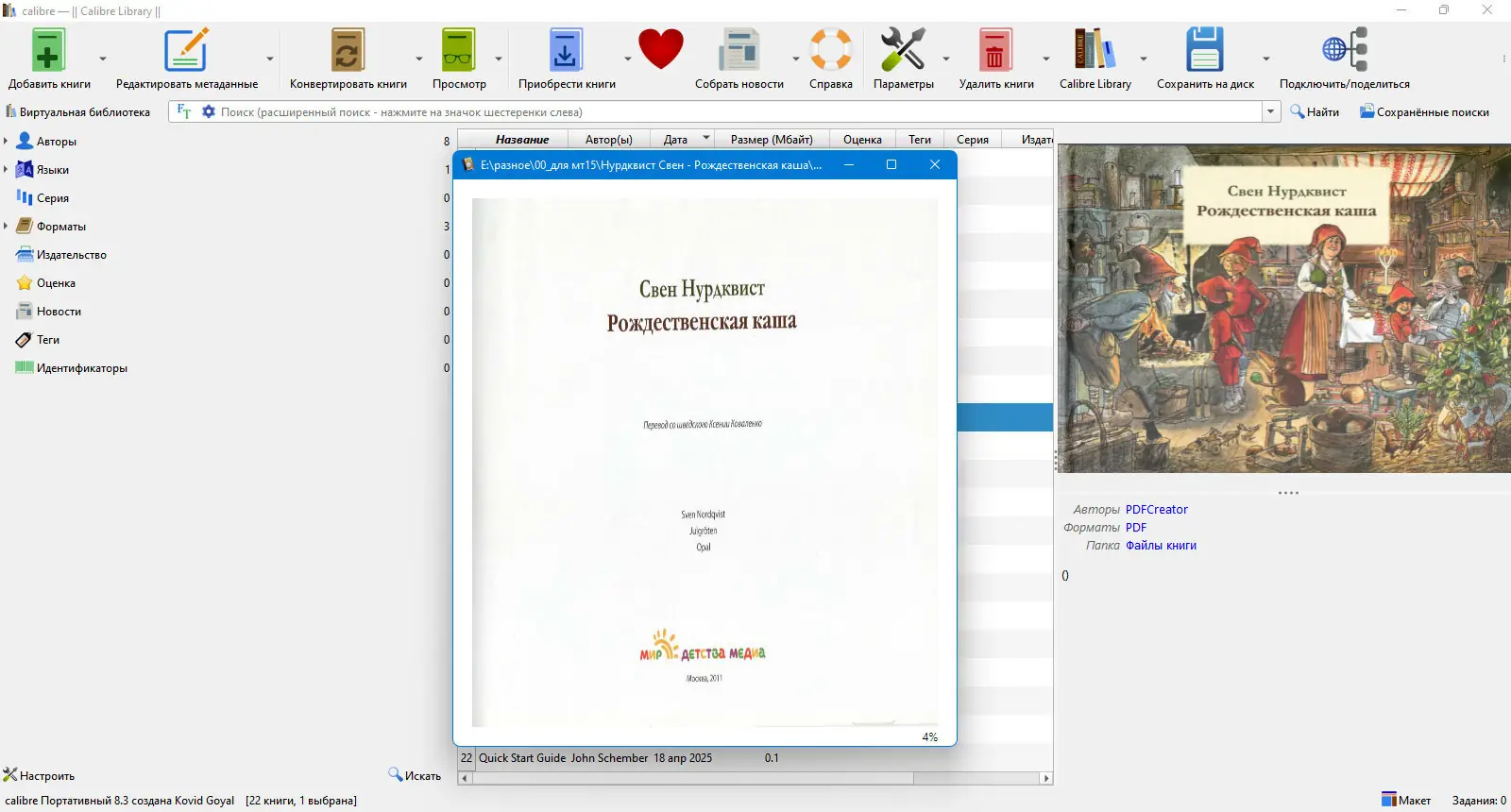Expand the Edit metadata dropdown arrow

(x=269, y=59)
